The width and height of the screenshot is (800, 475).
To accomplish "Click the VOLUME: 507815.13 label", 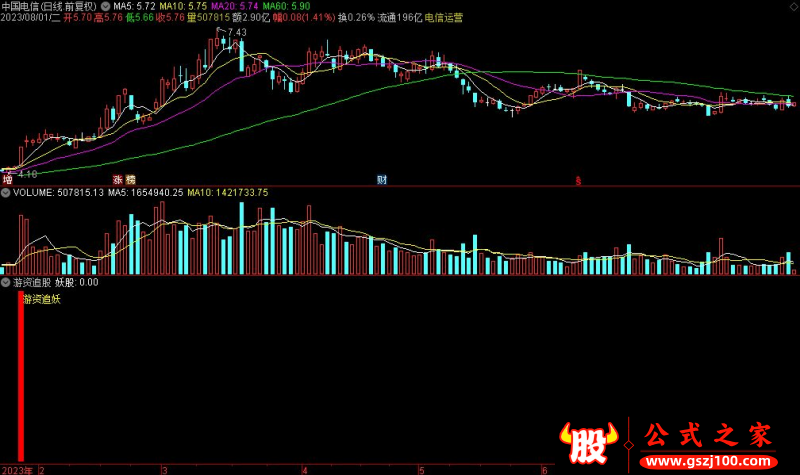I will pyautogui.click(x=58, y=193).
